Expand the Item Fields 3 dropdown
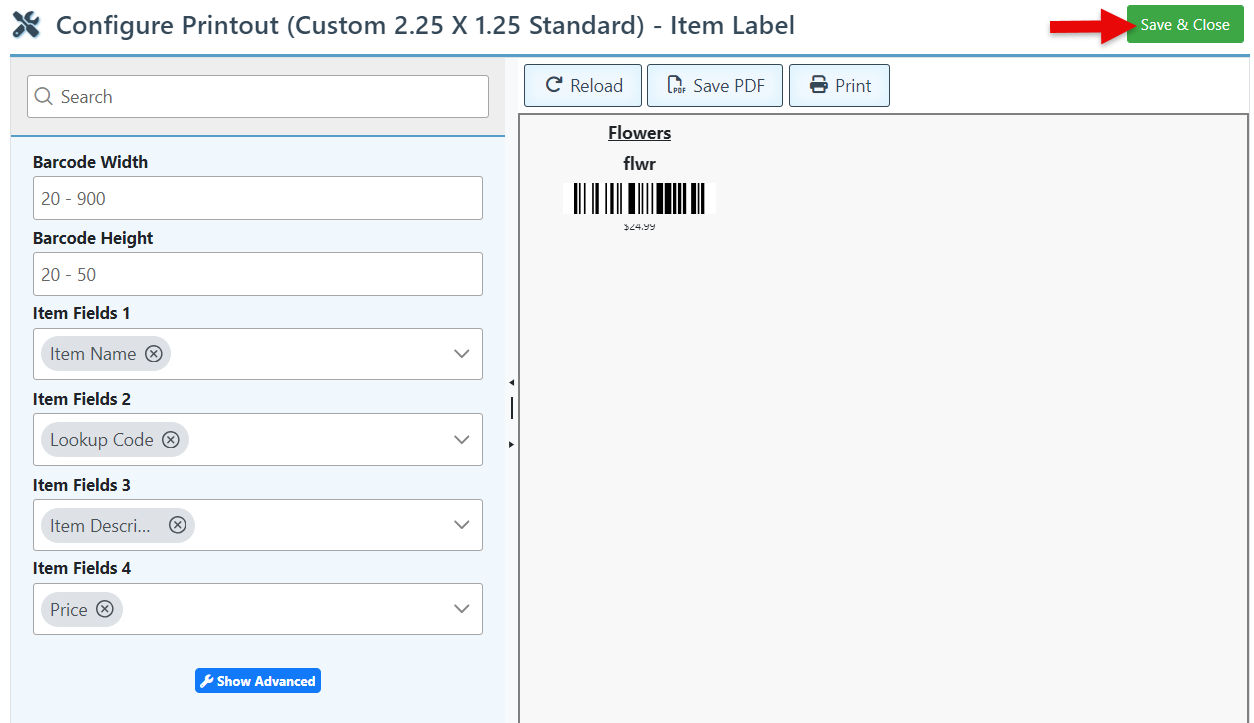1254x723 pixels. point(461,525)
